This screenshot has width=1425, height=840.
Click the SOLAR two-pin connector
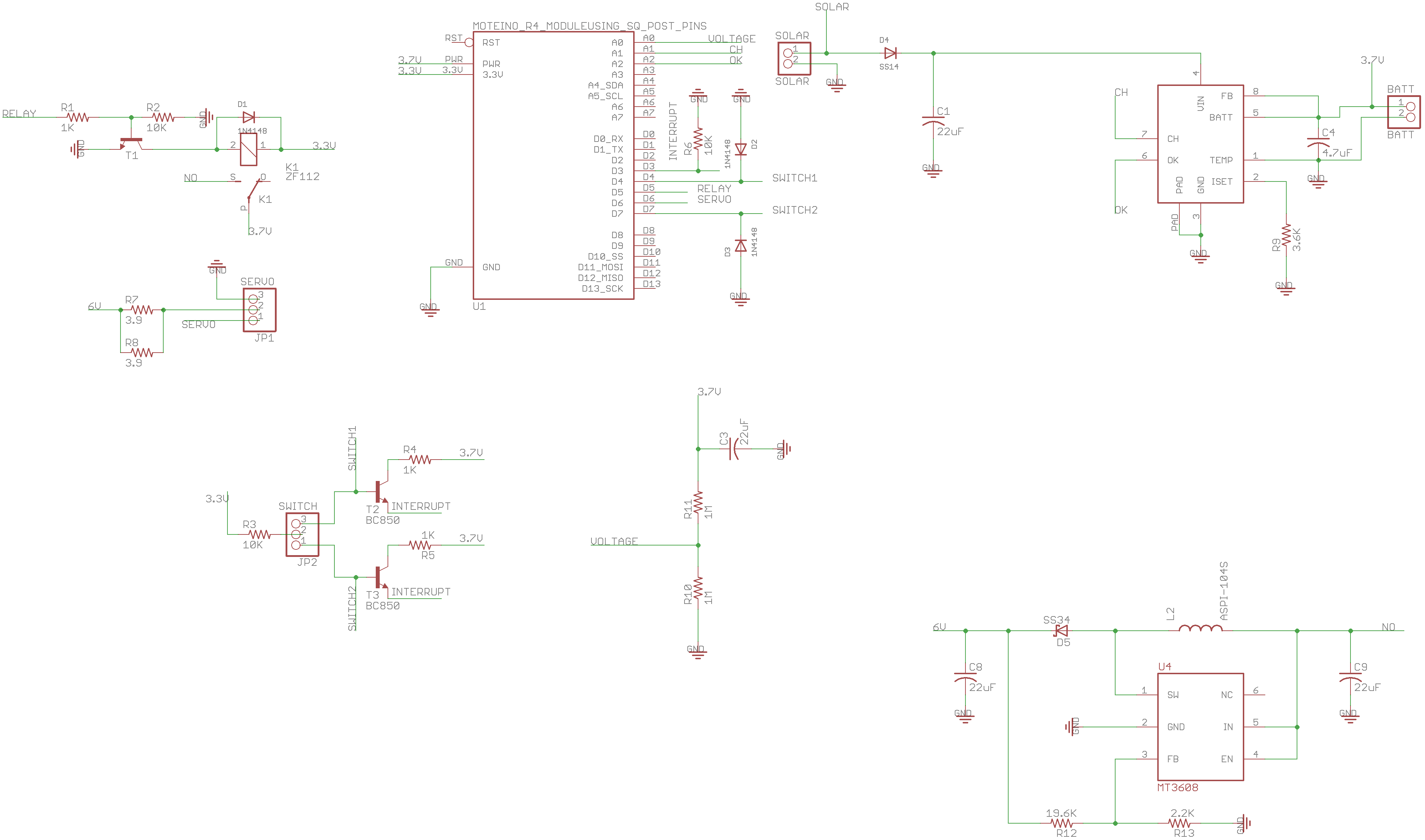(x=794, y=58)
